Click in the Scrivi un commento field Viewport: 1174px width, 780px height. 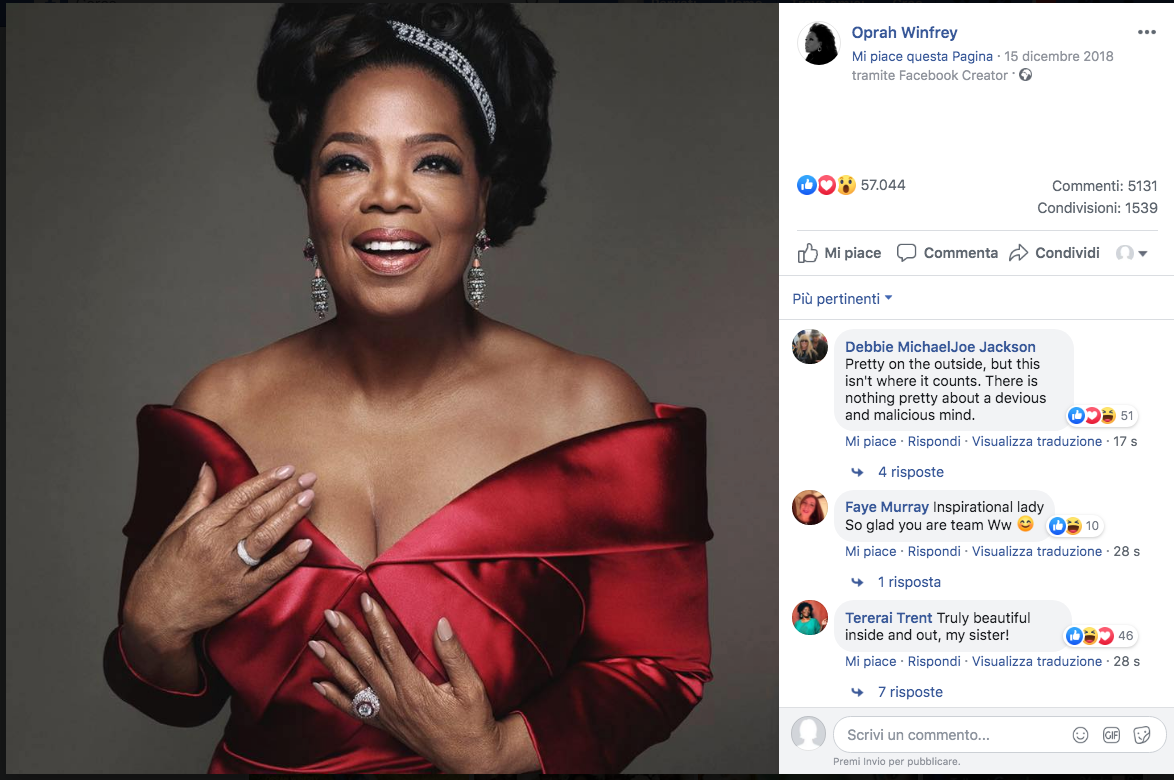(950, 735)
